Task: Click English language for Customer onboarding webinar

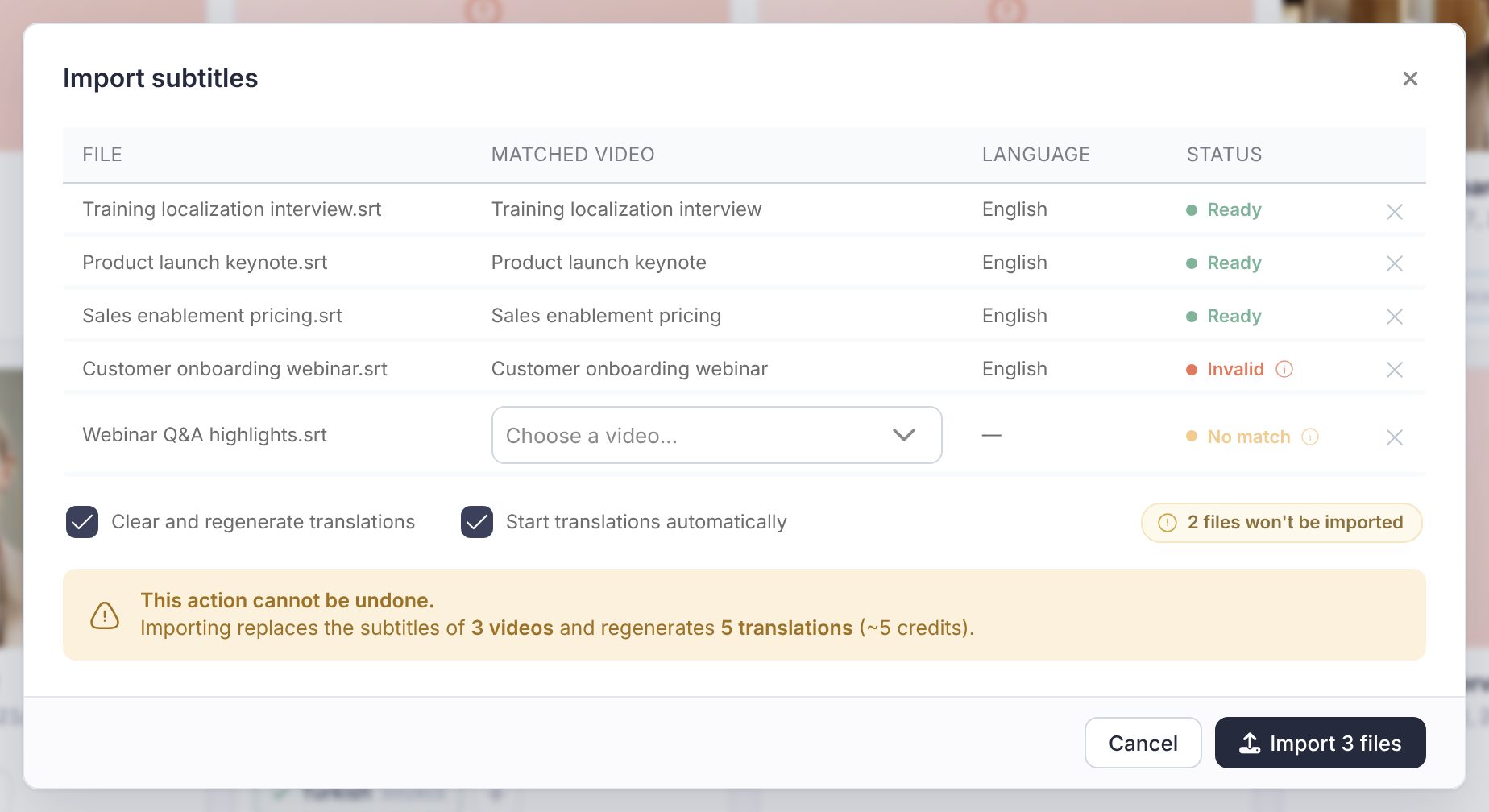Action: click(1014, 369)
